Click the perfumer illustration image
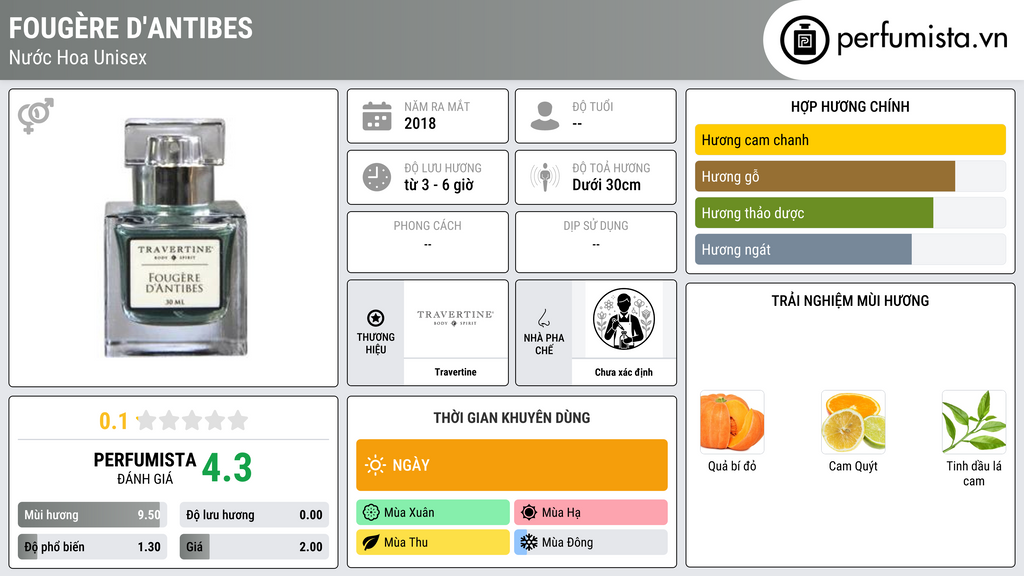The image size is (1024, 576). coord(624,319)
